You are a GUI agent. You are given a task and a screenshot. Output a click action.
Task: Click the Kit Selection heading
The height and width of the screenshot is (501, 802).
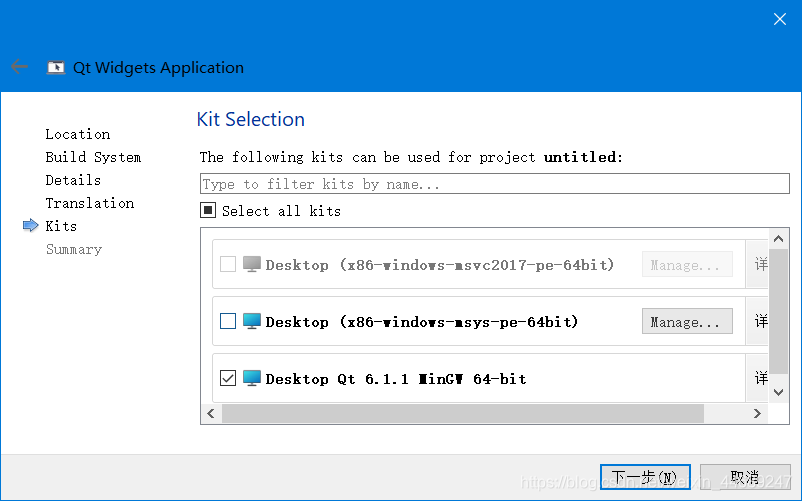[251, 119]
